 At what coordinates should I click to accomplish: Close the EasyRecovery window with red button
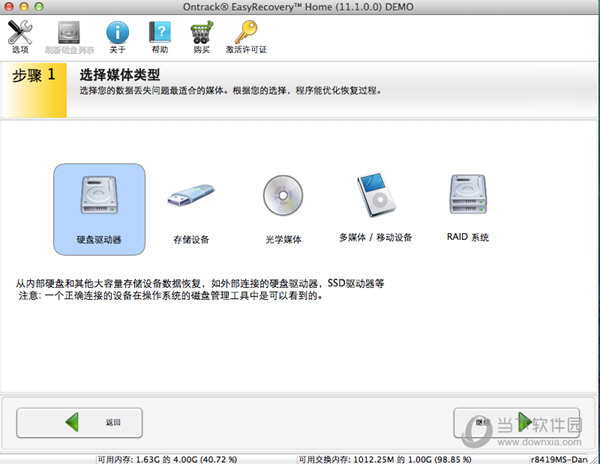9,7
